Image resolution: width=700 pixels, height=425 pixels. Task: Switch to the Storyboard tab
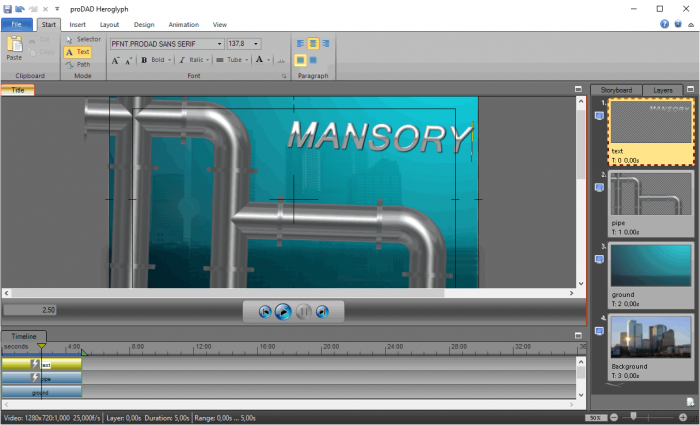click(616, 90)
